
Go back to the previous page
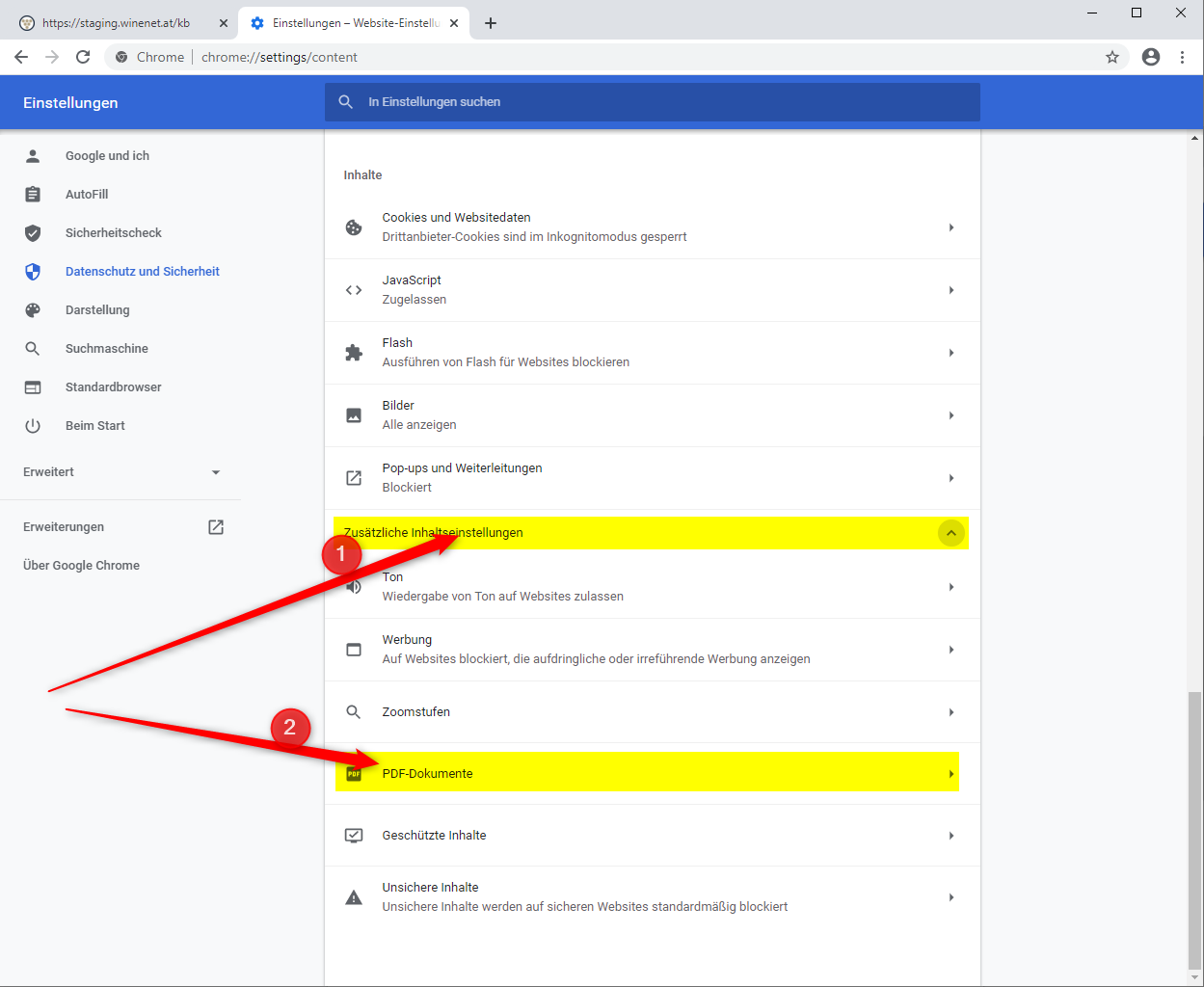[21, 57]
